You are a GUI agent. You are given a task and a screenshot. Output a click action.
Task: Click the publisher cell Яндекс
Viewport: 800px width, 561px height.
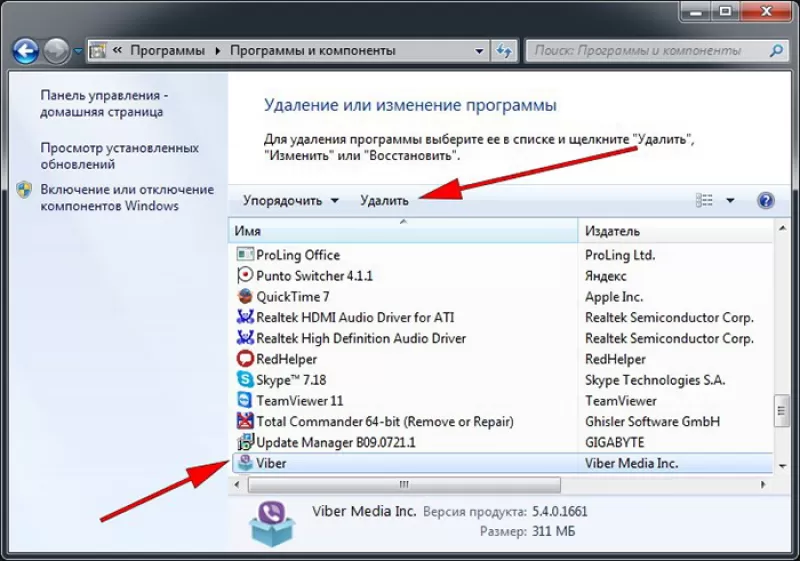point(606,276)
